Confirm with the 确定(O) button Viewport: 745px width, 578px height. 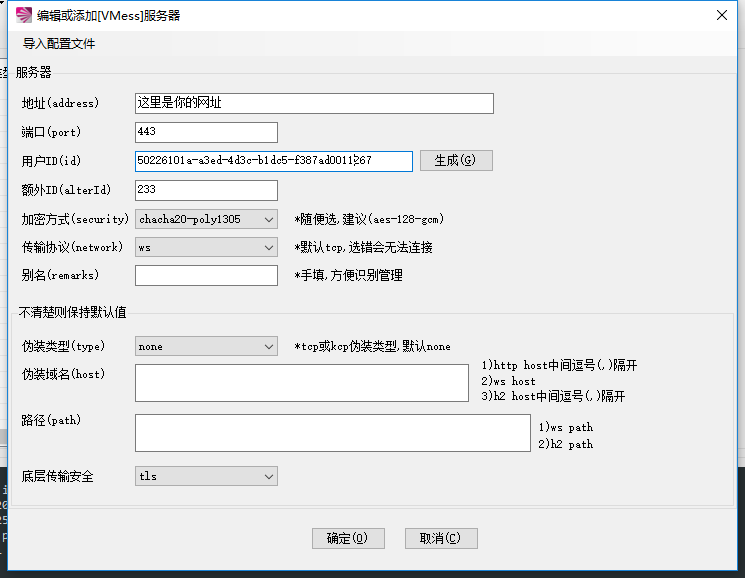coord(348,538)
